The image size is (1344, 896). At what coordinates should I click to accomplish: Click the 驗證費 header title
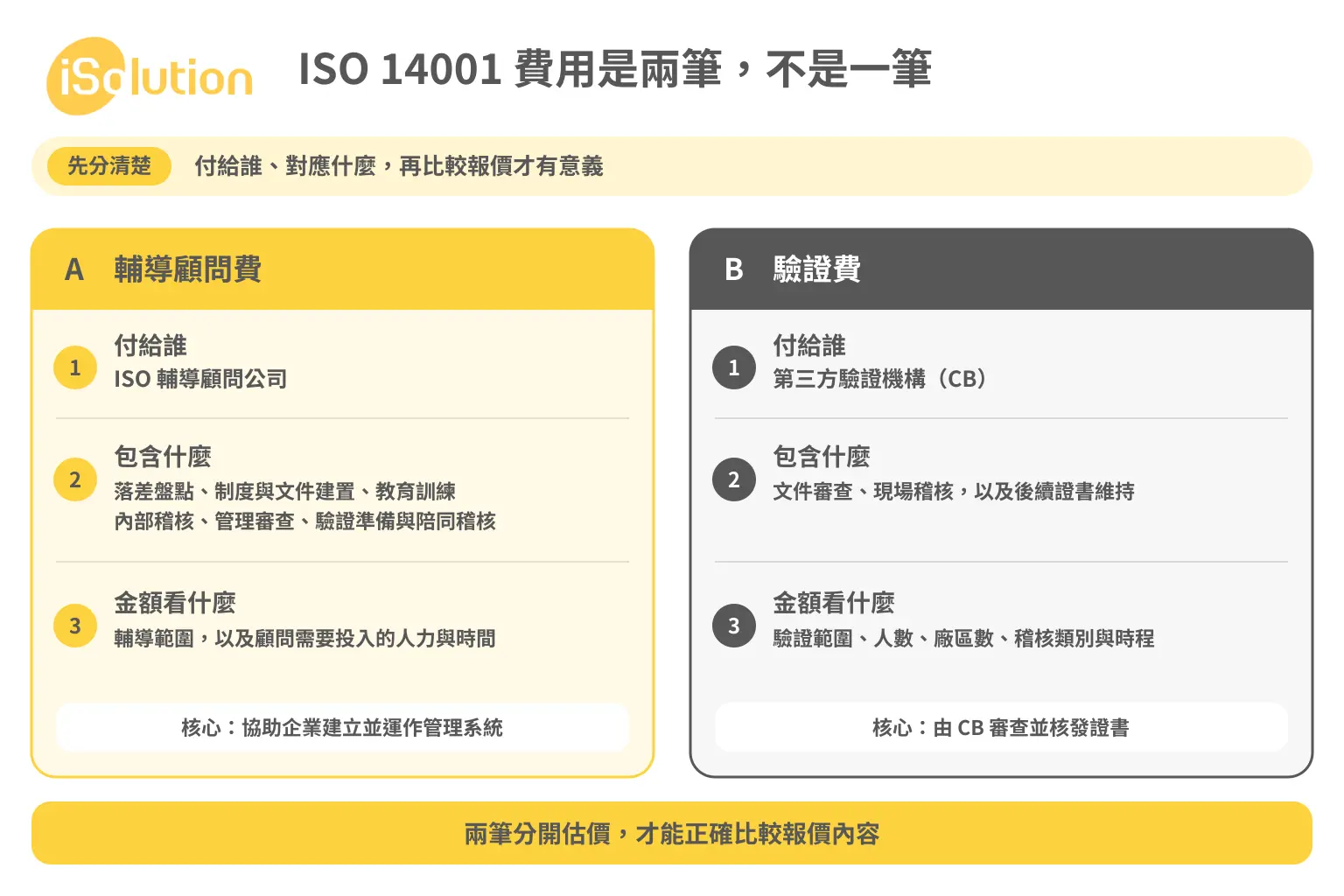point(817,269)
